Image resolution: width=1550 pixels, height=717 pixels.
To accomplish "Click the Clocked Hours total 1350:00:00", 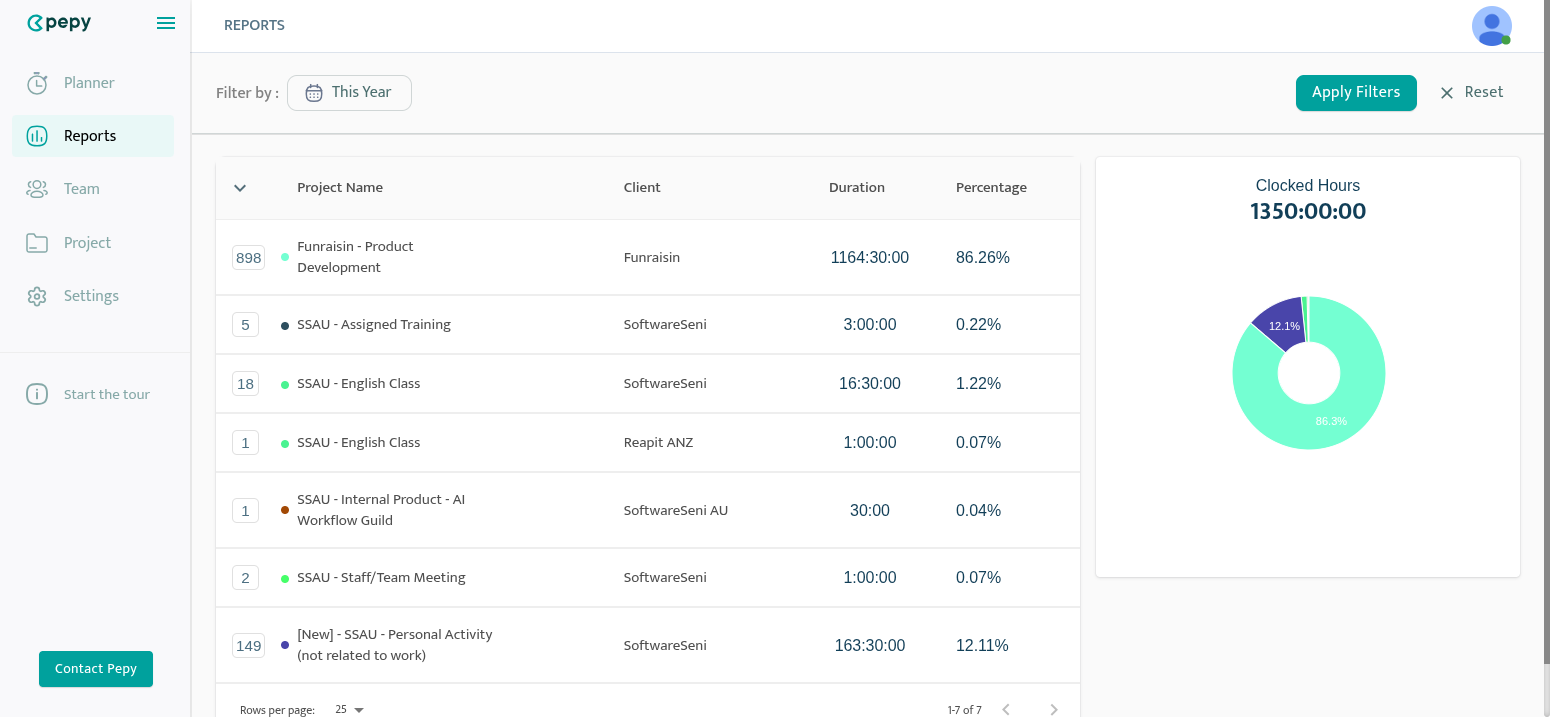I will point(1308,212).
